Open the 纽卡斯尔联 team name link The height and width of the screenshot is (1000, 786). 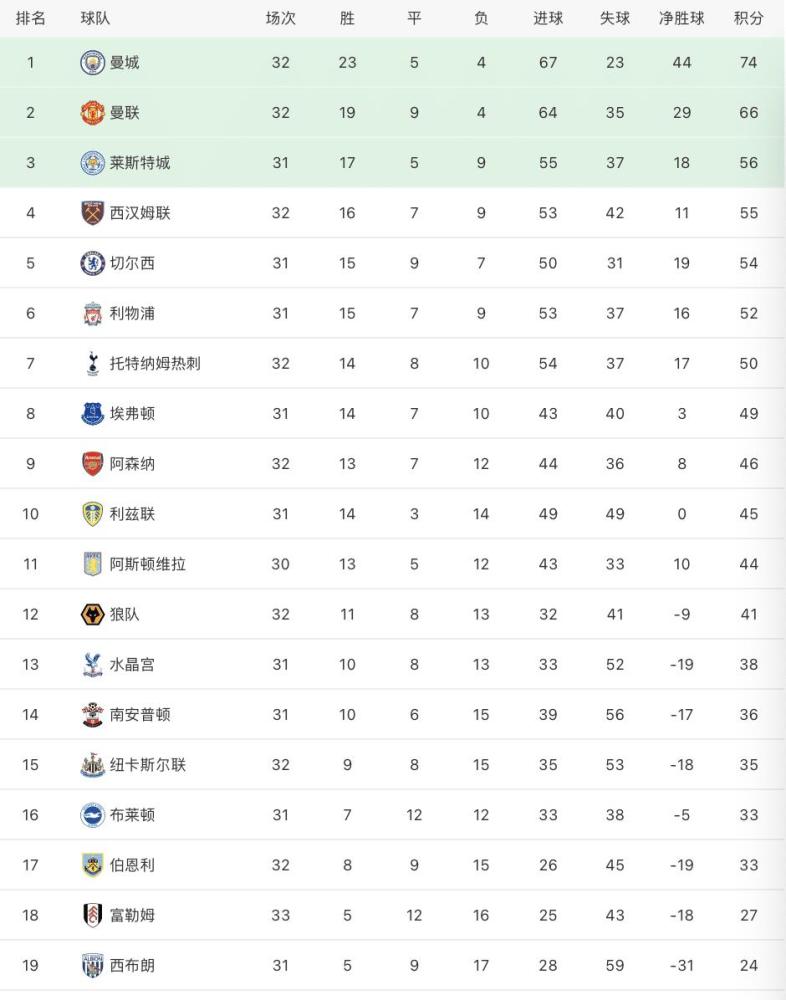click(x=148, y=765)
